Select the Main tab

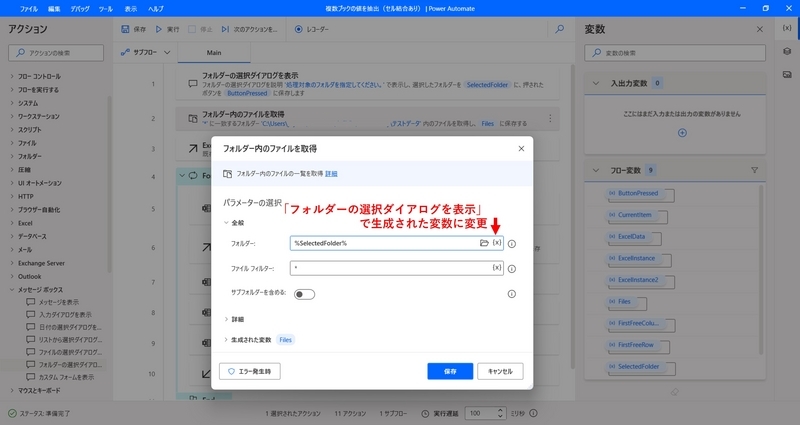214,53
